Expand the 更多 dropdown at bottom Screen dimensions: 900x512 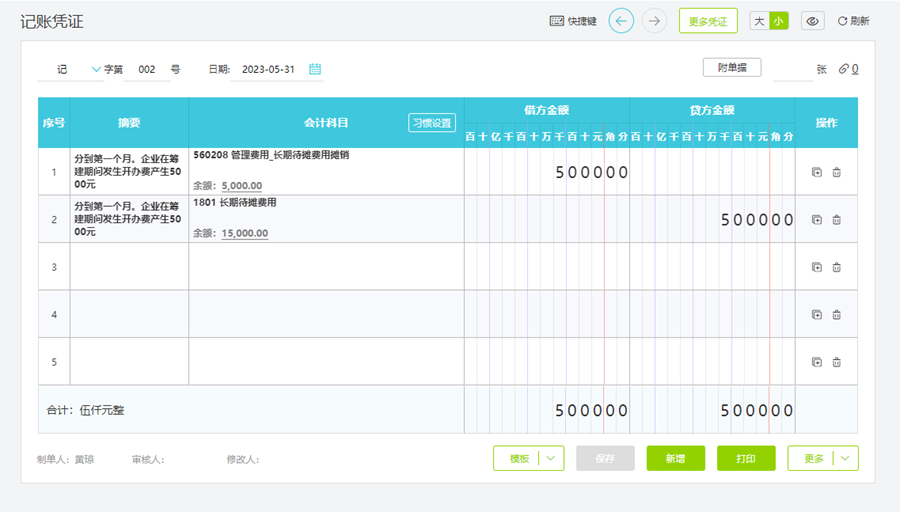[x=846, y=458]
